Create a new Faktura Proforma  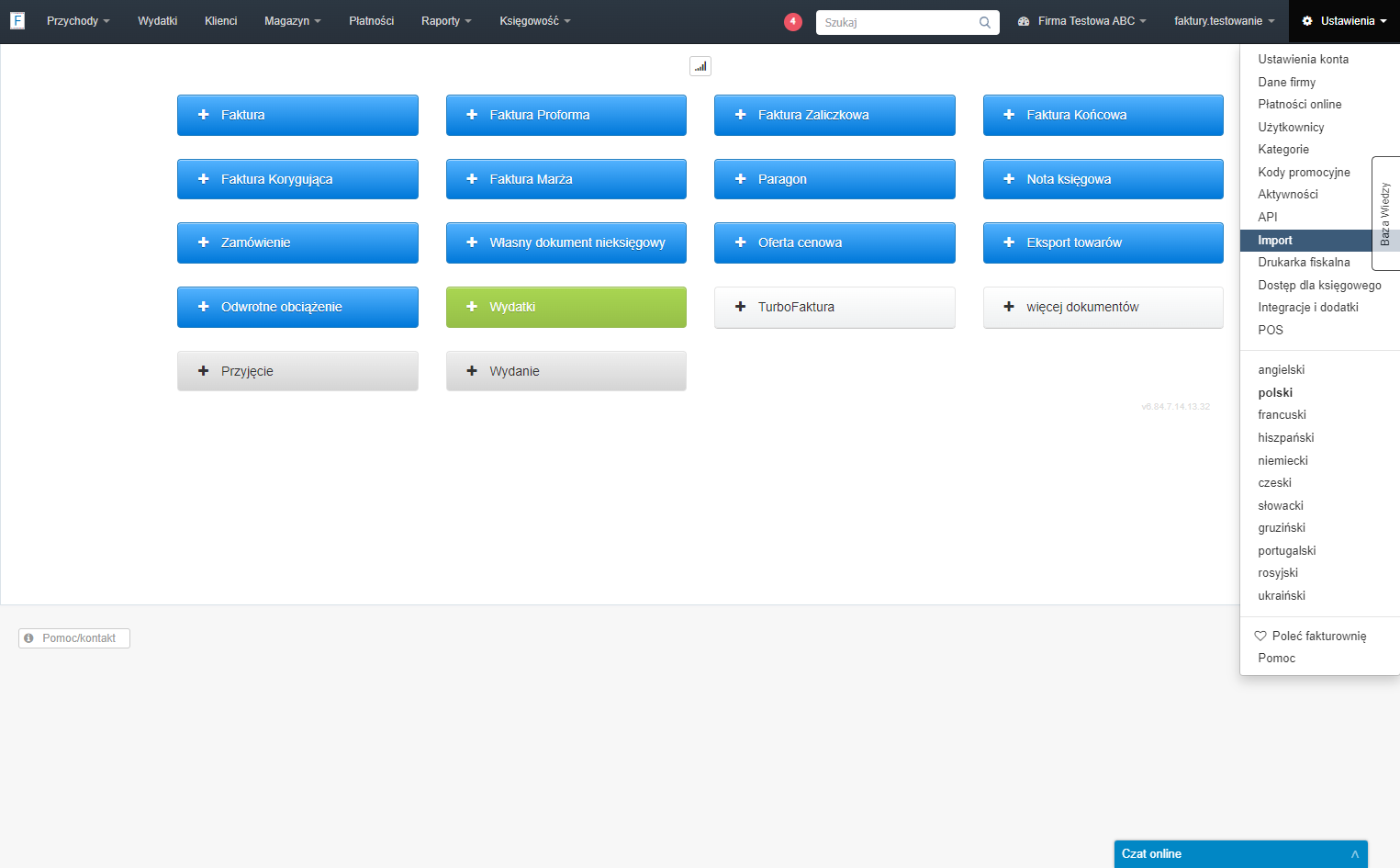[x=566, y=115]
